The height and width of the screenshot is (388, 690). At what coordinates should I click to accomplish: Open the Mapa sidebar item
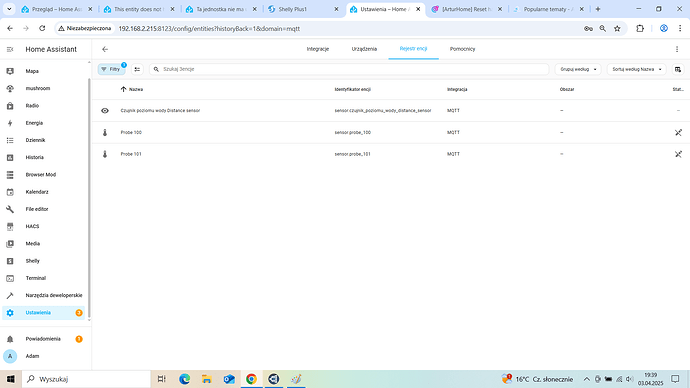coord(43,71)
